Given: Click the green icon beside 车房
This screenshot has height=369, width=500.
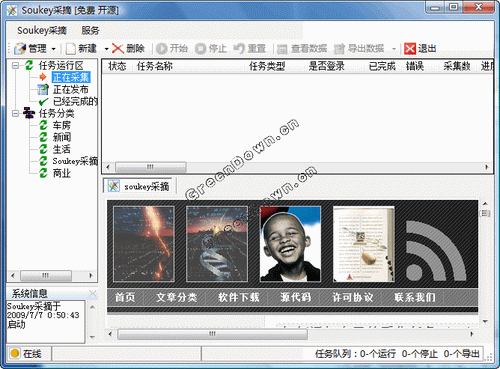Looking at the screenshot, I should coord(43,125).
